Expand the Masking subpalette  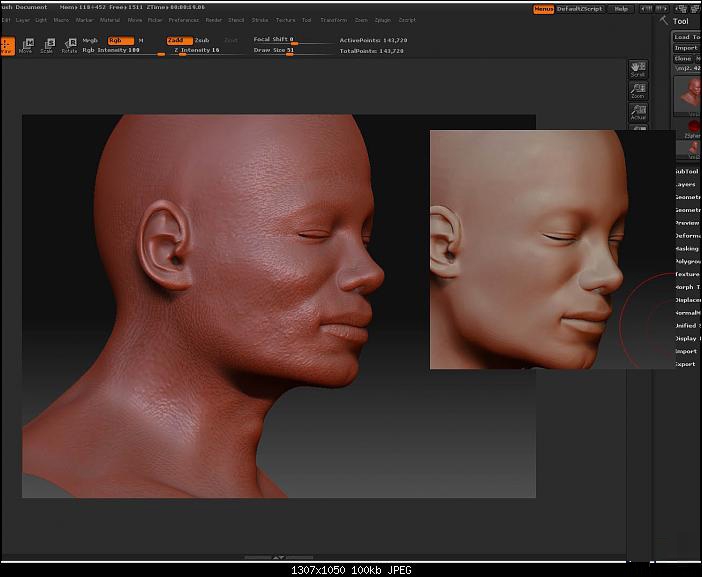point(687,249)
